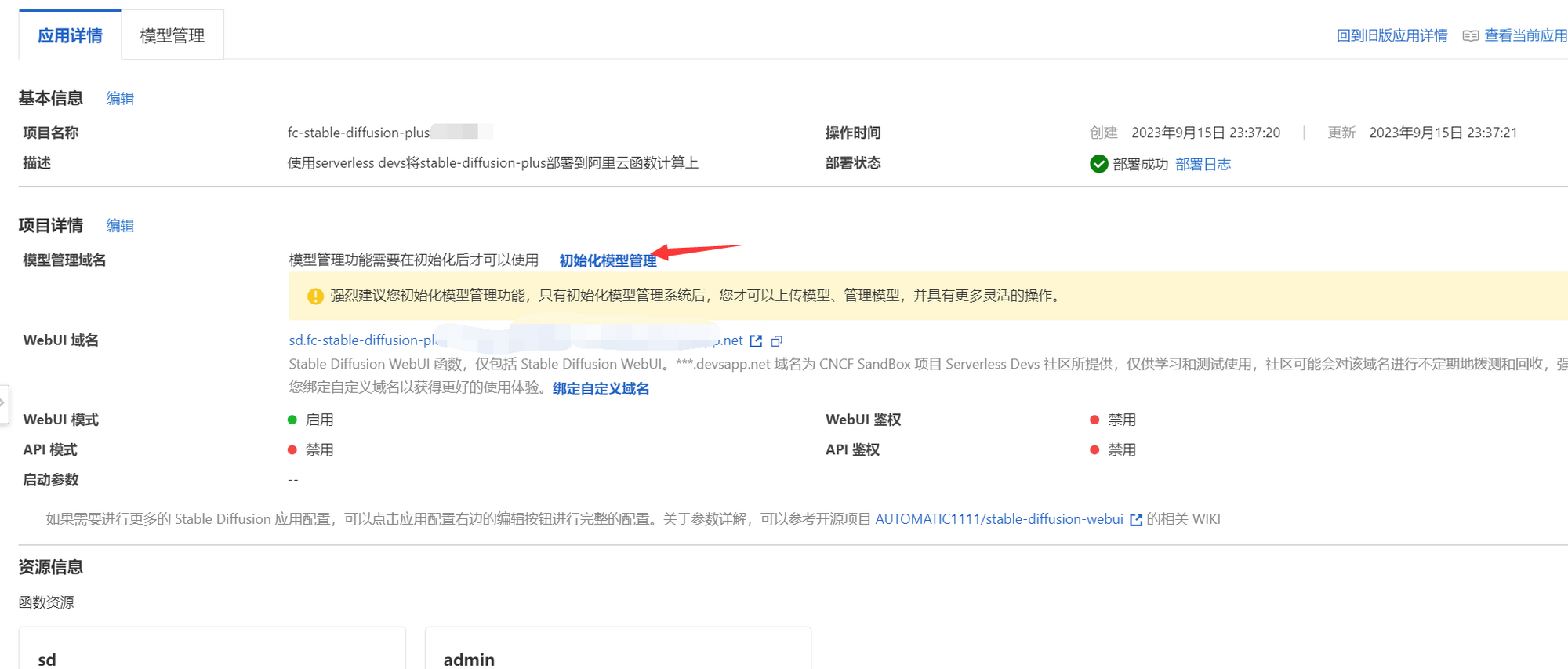Click the green 部署成功 check icon

coord(1098,164)
